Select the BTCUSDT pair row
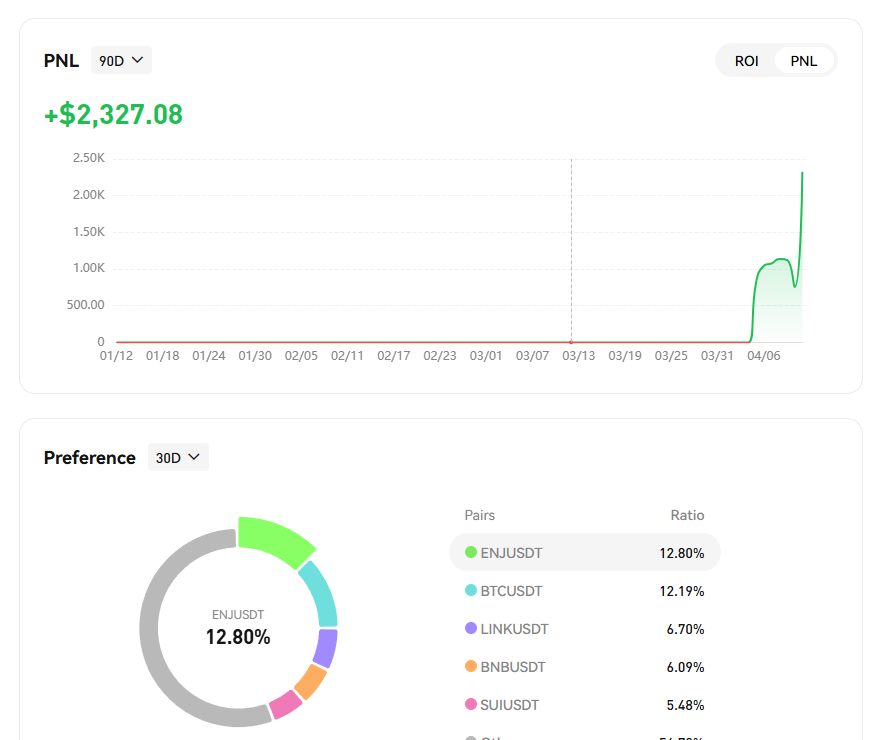Image resolution: width=875 pixels, height=740 pixels. pos(585,590)
